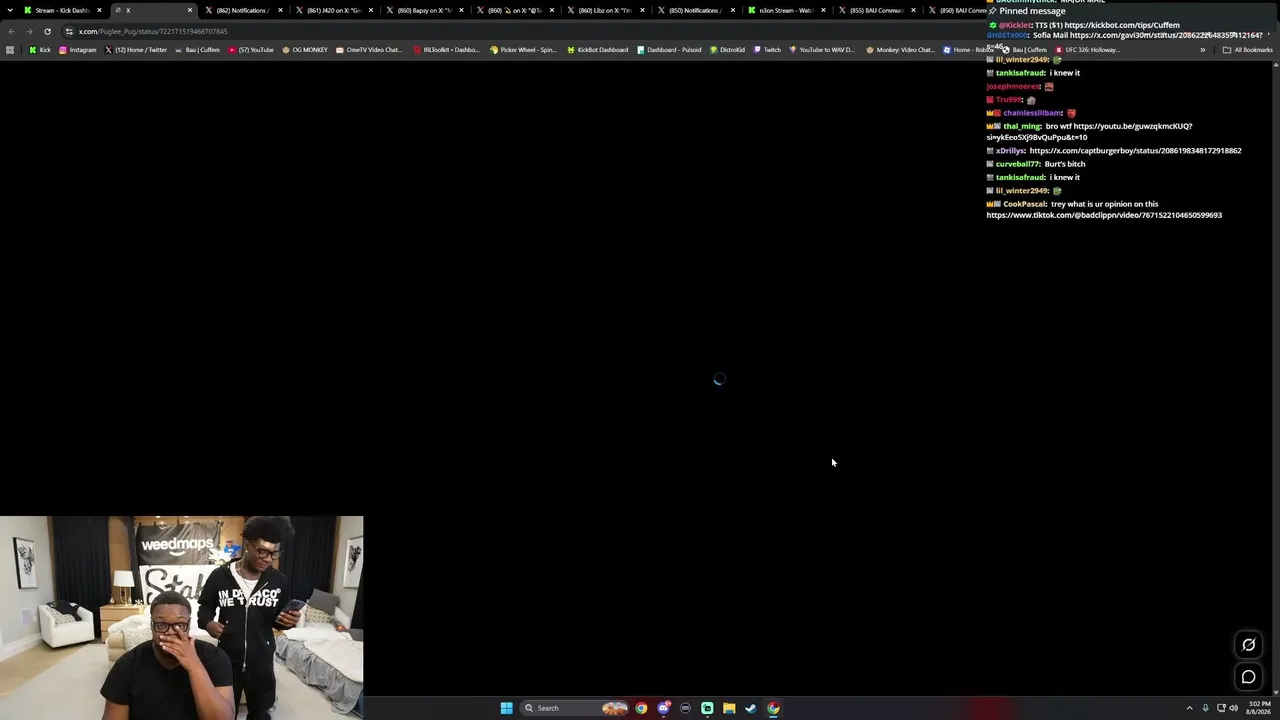
Task: Open the All Bookmarks folder
Action: pos(1248,50)
